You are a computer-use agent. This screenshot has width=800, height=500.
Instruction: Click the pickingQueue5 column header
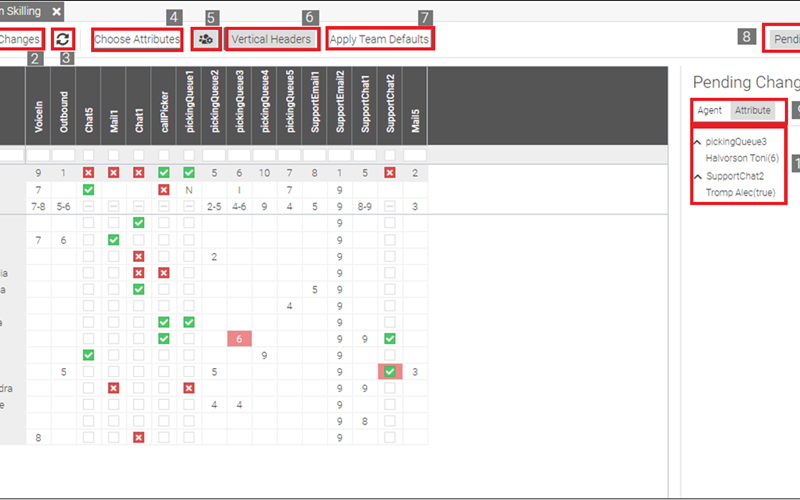coord(289,106)
